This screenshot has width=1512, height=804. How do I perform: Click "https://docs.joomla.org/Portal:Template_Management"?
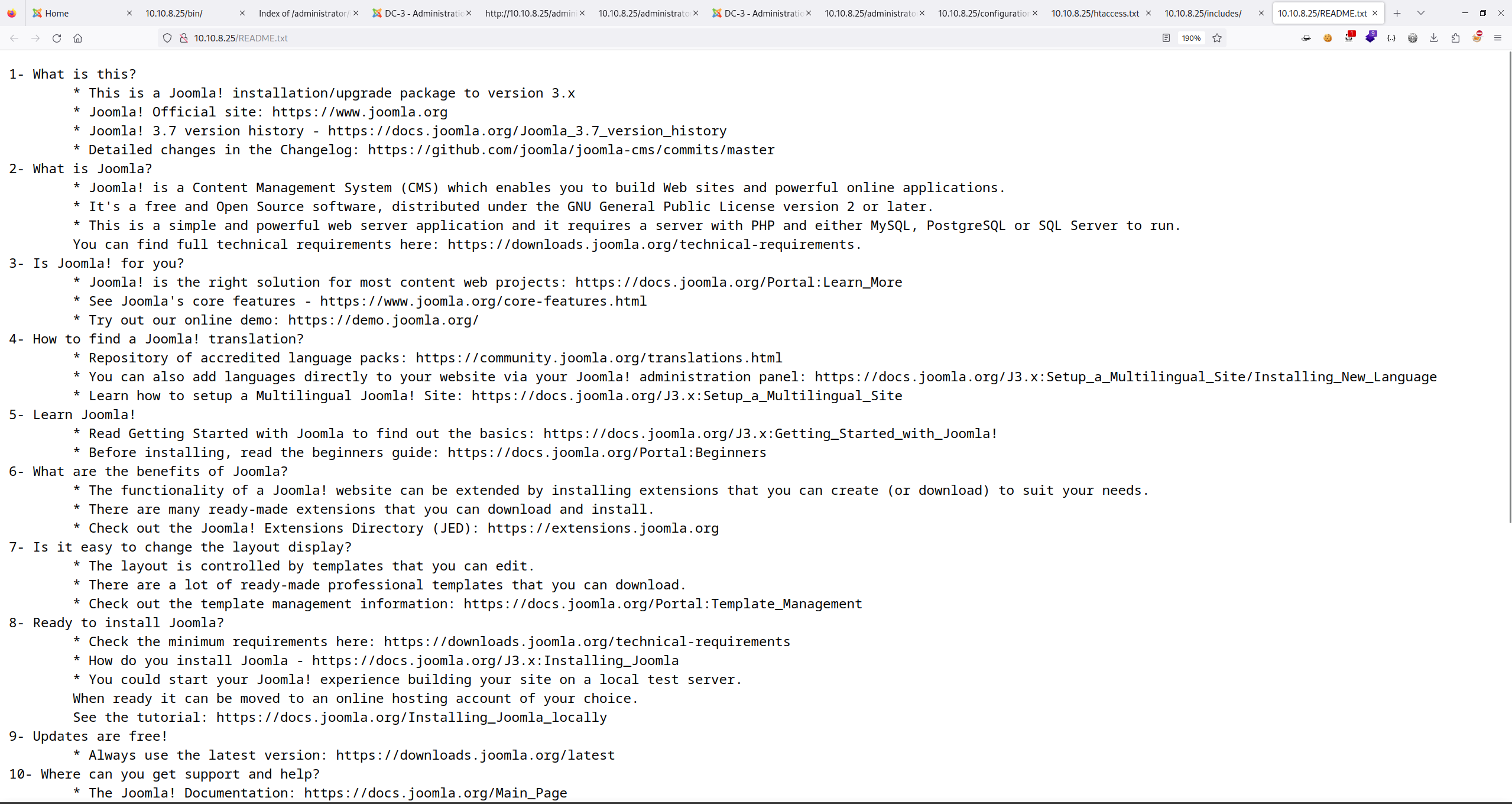coord(663,604)
